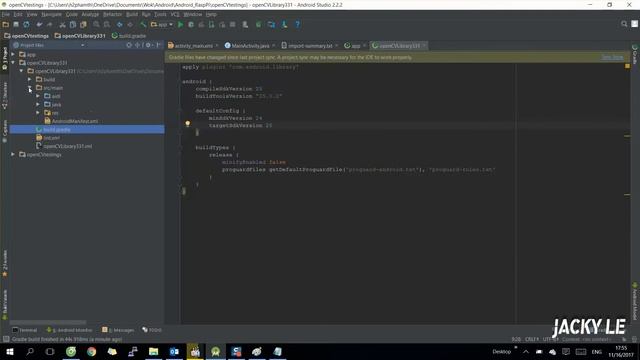Click the Redo arrow icon
The image size is (640, 360).
49,24
